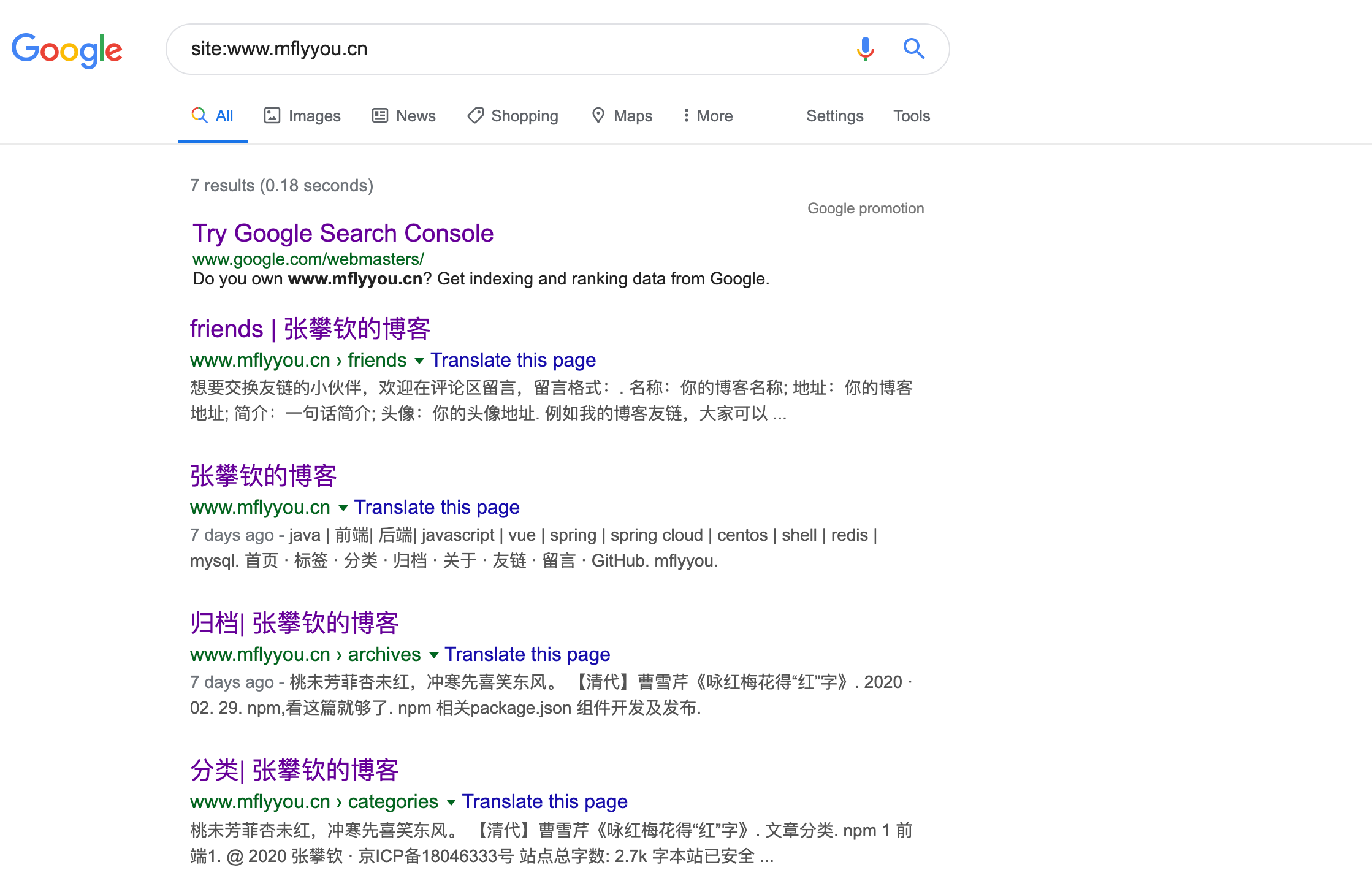Click the All tab magnifier icon
The width and height of the screenshot is (1372, 878).
(199, 115)
